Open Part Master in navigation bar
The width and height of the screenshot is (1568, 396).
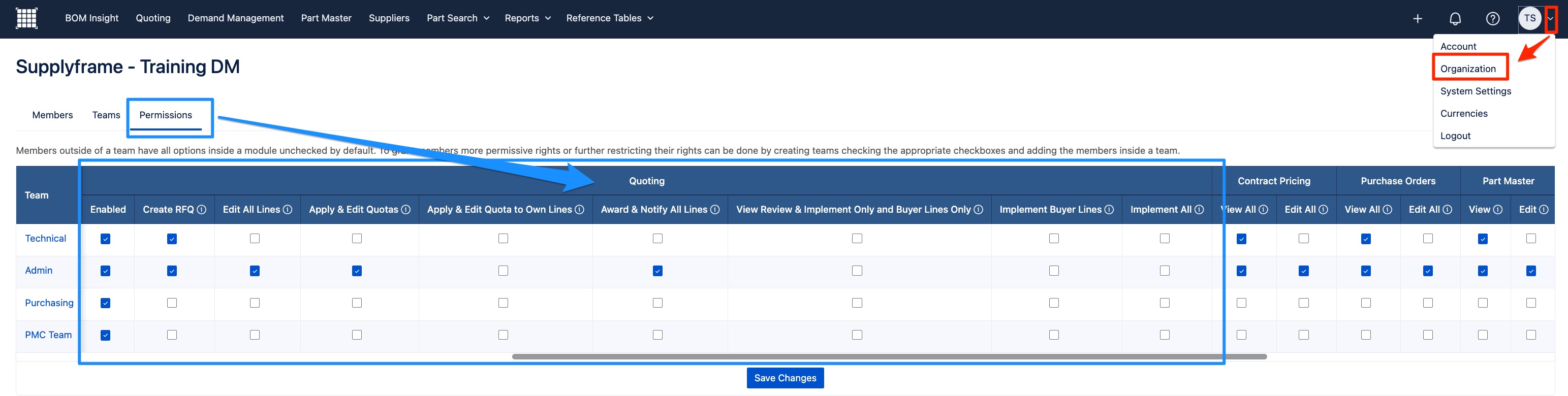point(326,18)
